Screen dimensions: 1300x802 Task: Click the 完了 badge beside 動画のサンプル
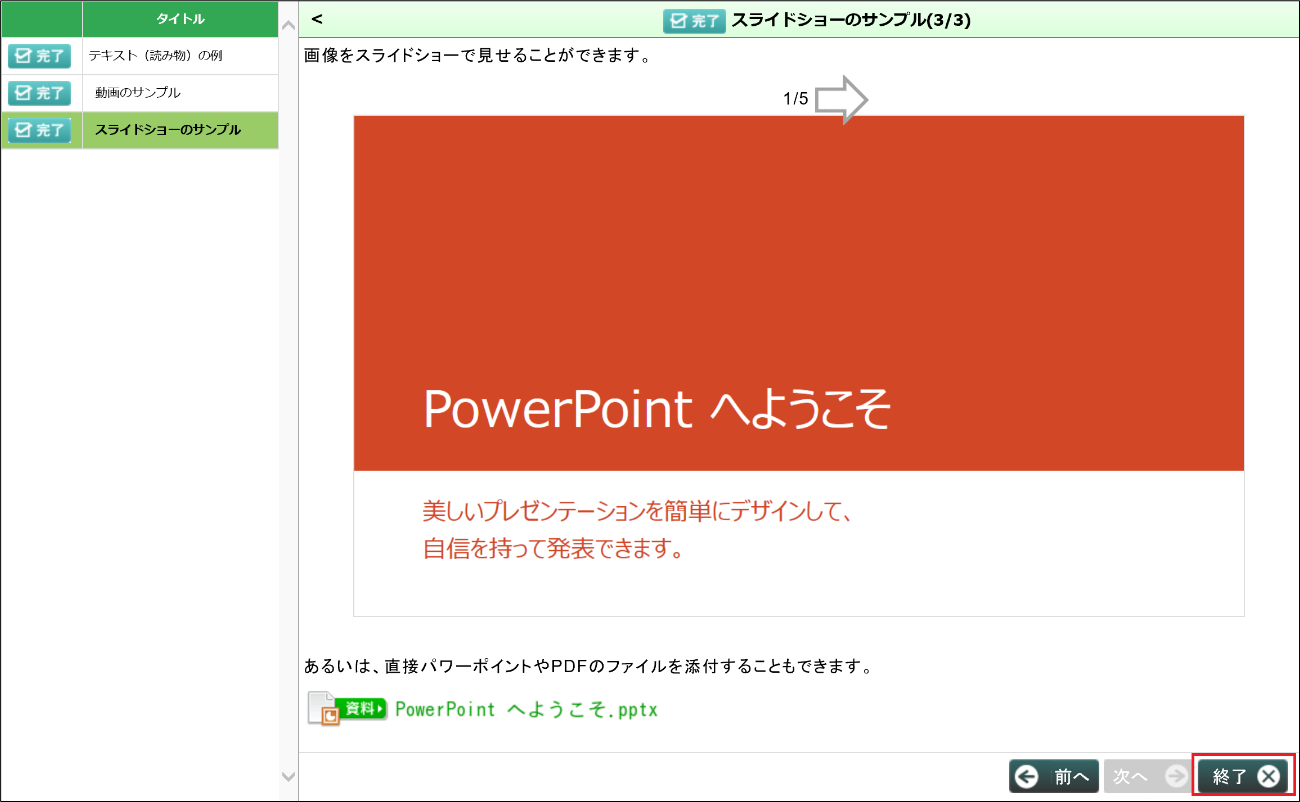40,93
